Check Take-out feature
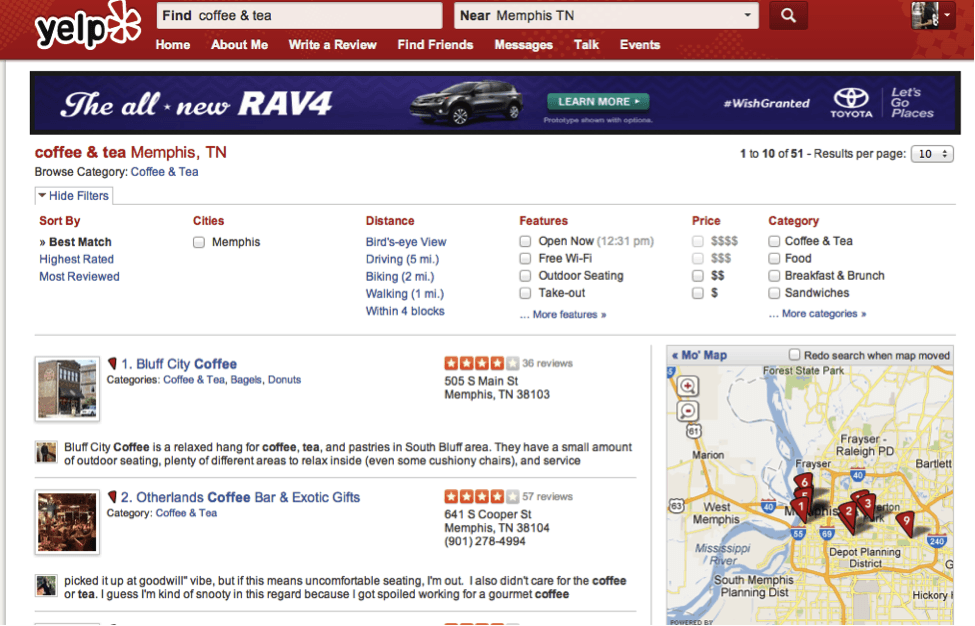The width and height of the screenshot is (975, 626). click(525, 293)
